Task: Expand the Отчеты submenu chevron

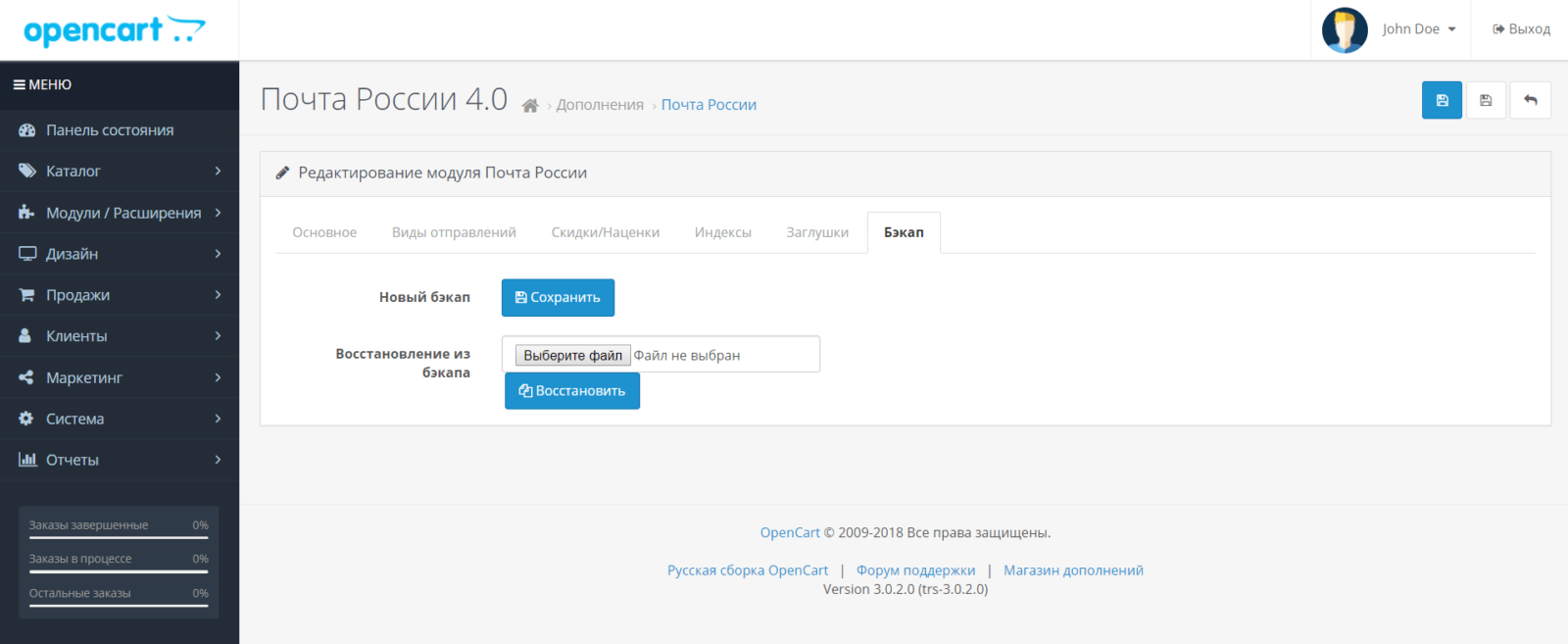Action: [218, 460]
